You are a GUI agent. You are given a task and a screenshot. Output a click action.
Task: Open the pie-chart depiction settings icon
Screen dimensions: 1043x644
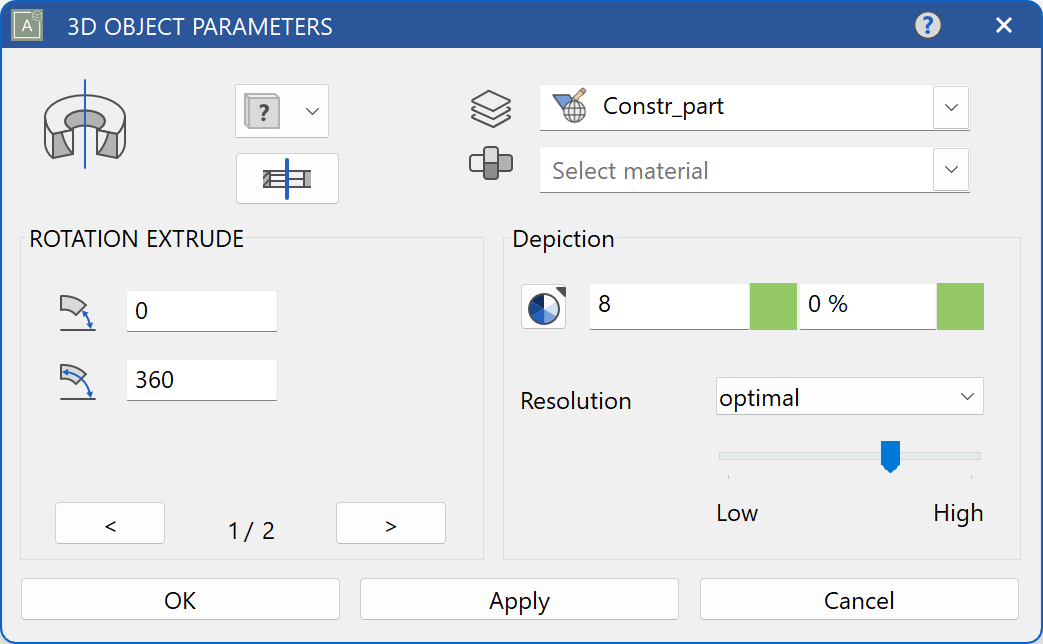pyautogui.click(x=542, y=307)
